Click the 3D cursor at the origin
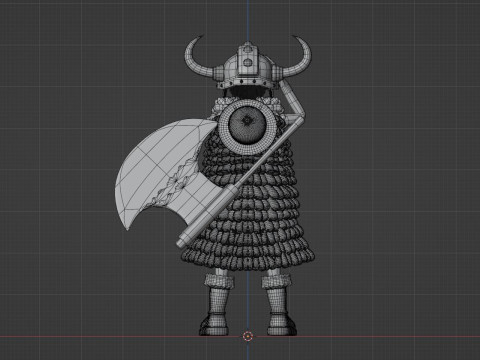 [x=247, y=336]
